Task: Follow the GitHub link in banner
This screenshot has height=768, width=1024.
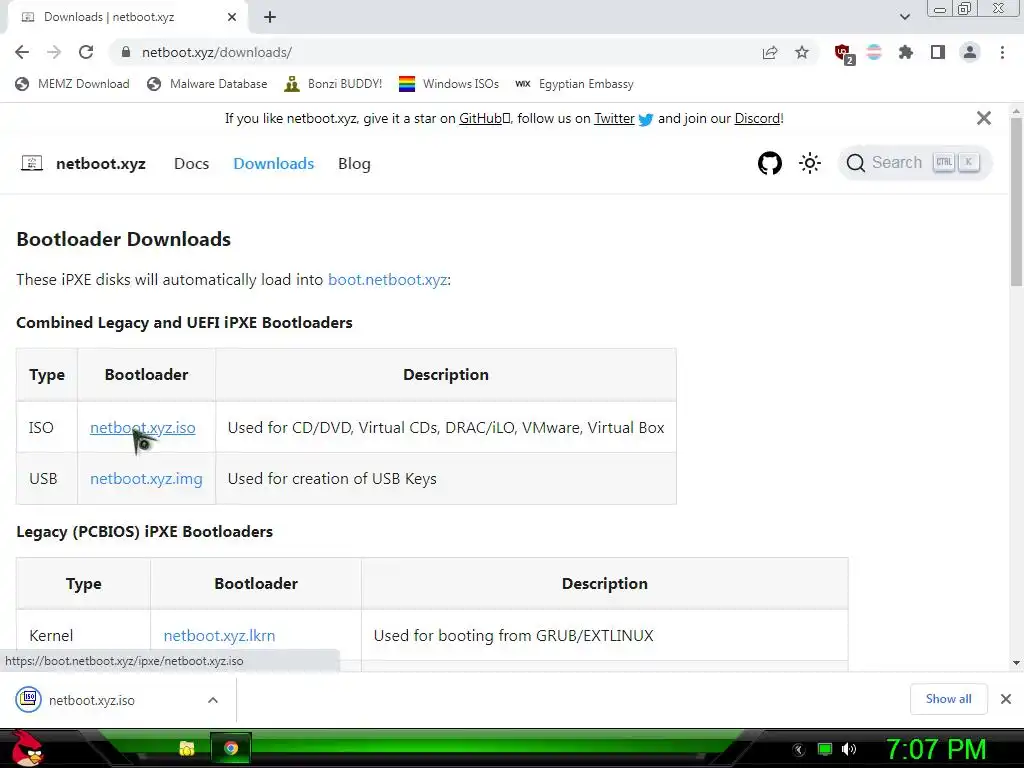Action: tap(484, 118)
